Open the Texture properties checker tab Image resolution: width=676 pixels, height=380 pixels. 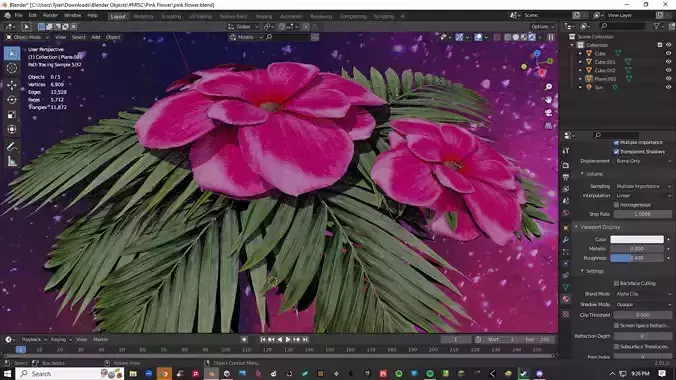tap(566, 314)
